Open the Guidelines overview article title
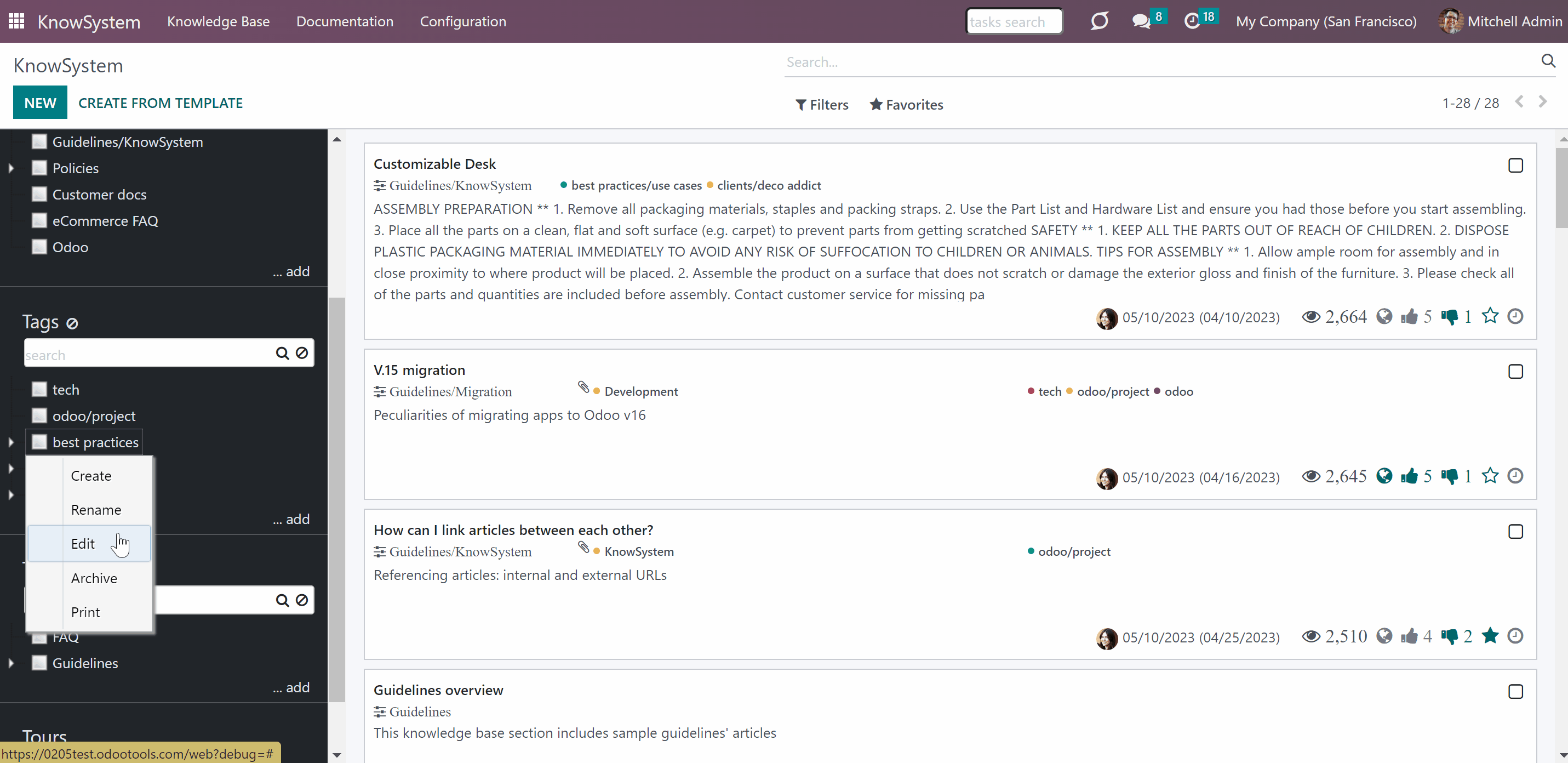1568x763 pixels. [x=438, y=690]
